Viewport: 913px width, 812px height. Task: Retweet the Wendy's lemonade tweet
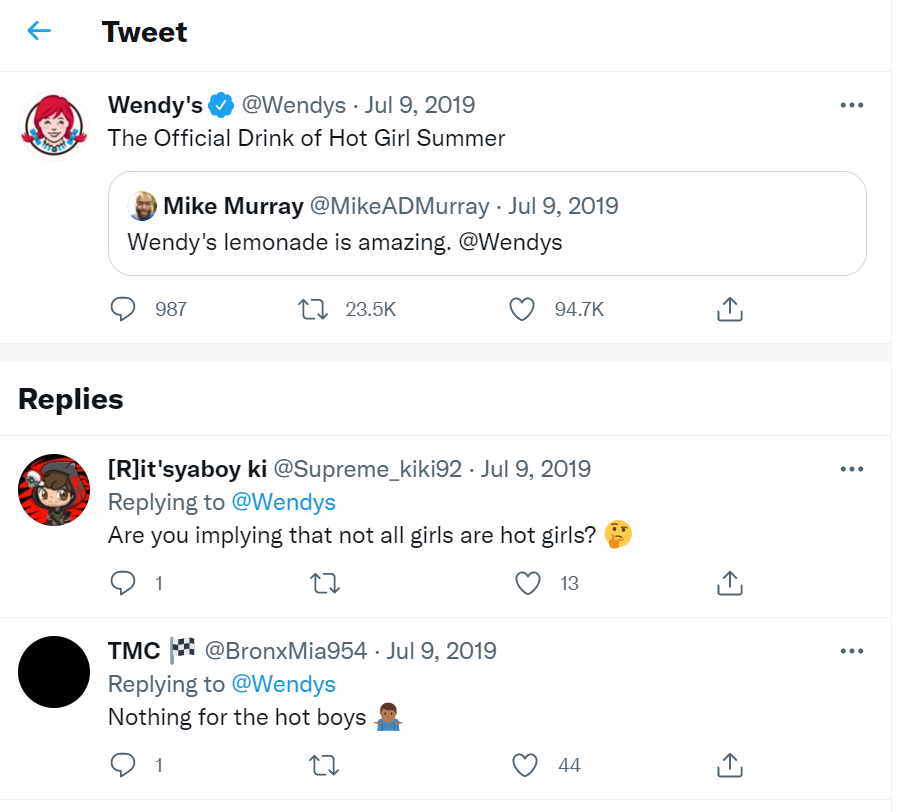(315, 310)
